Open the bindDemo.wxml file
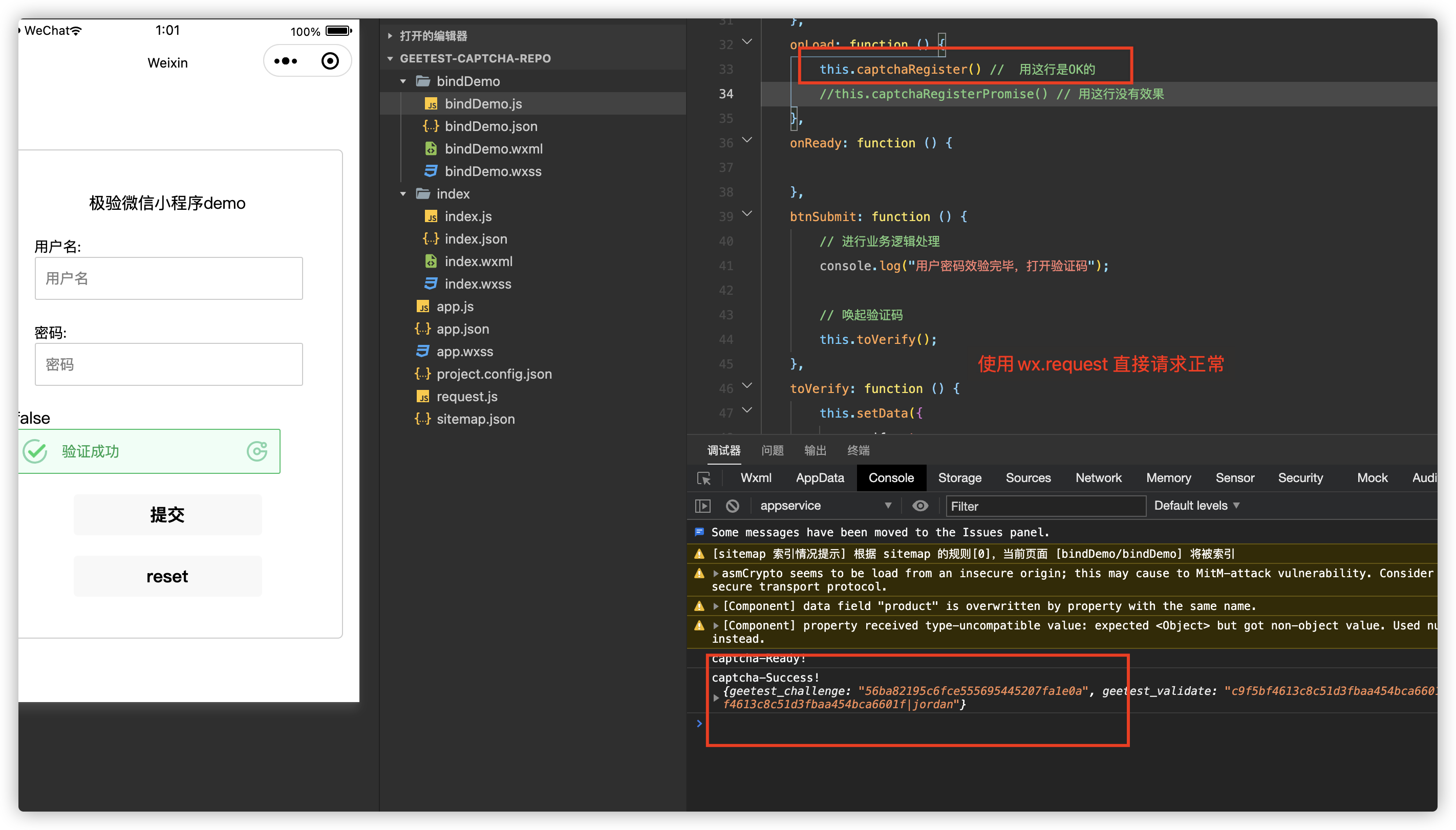This screenshot has height=830, width=1456. 494,149
